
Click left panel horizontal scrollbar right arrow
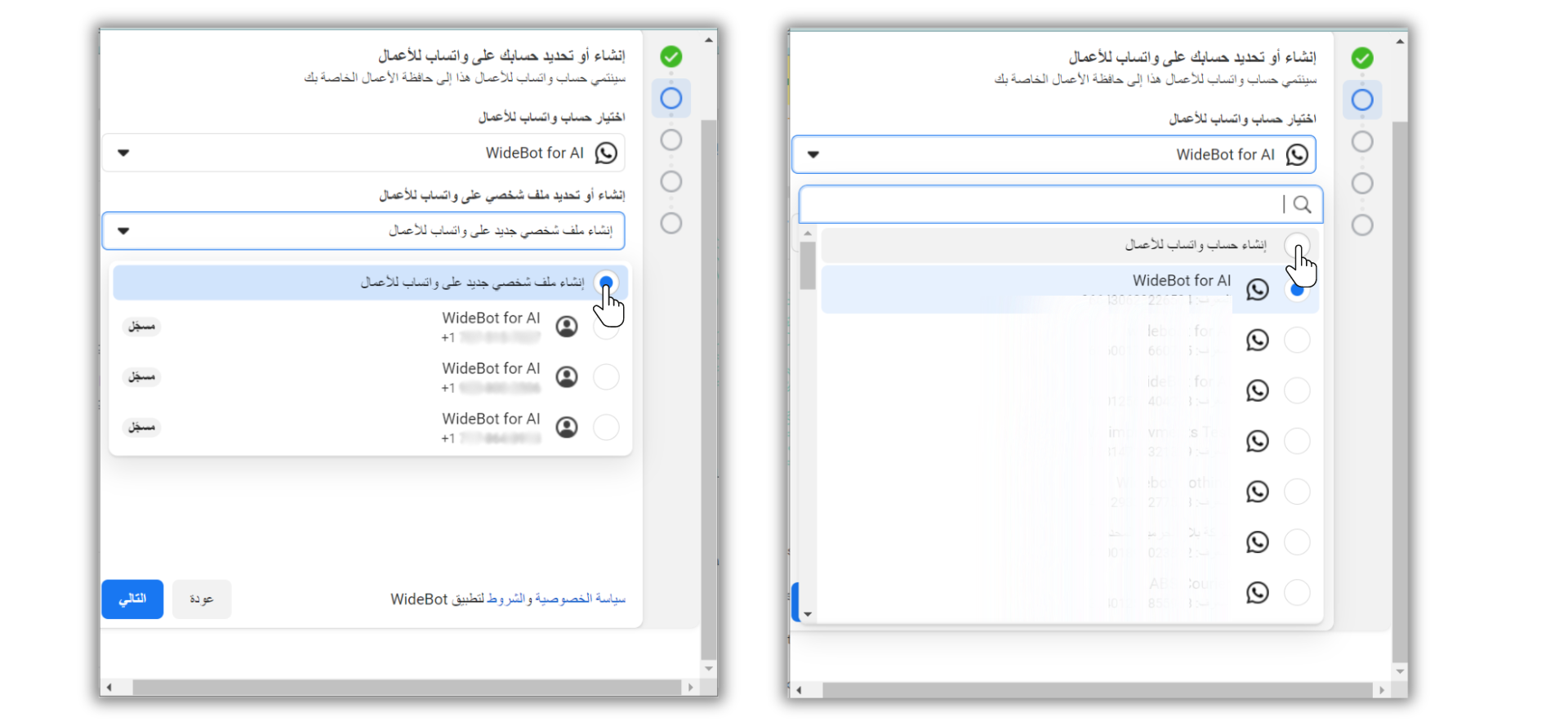pos(691,688)
